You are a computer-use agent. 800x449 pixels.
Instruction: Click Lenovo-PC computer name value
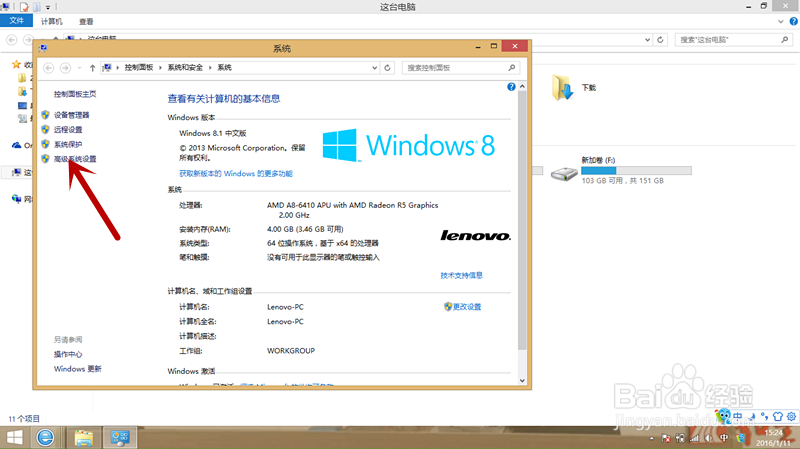(285, 307)
